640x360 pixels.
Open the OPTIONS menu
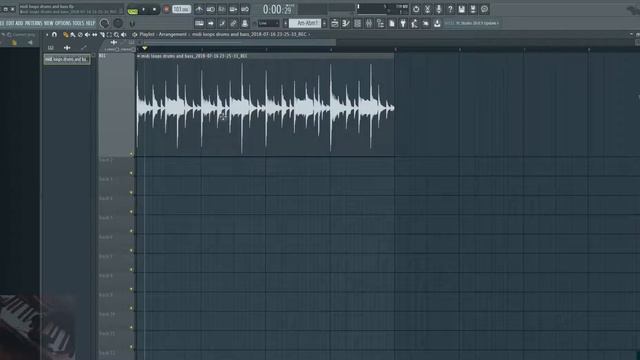pos(63,23)
